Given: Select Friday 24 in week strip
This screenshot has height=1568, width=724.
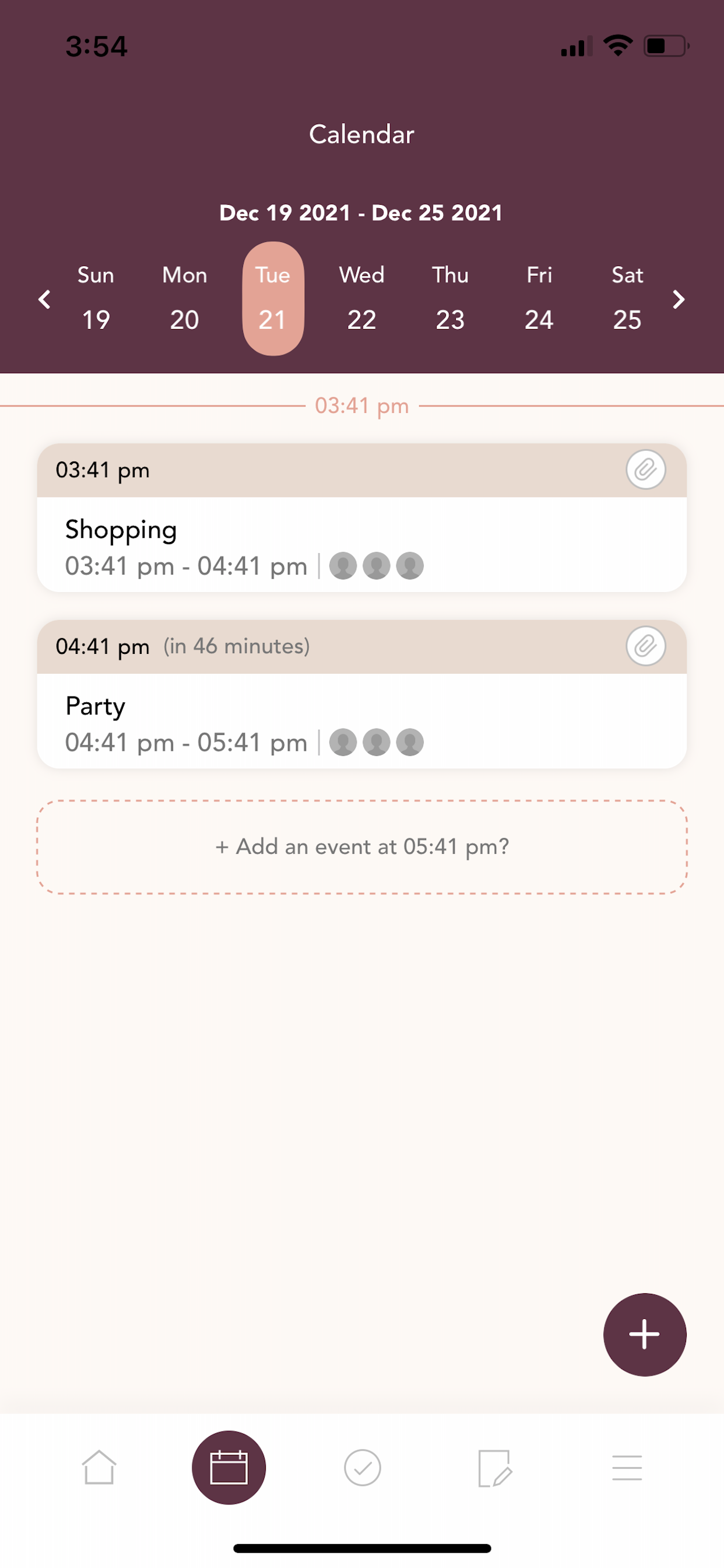Looking at the screenshot, I should pyautogui.click(x=539, y=298).
